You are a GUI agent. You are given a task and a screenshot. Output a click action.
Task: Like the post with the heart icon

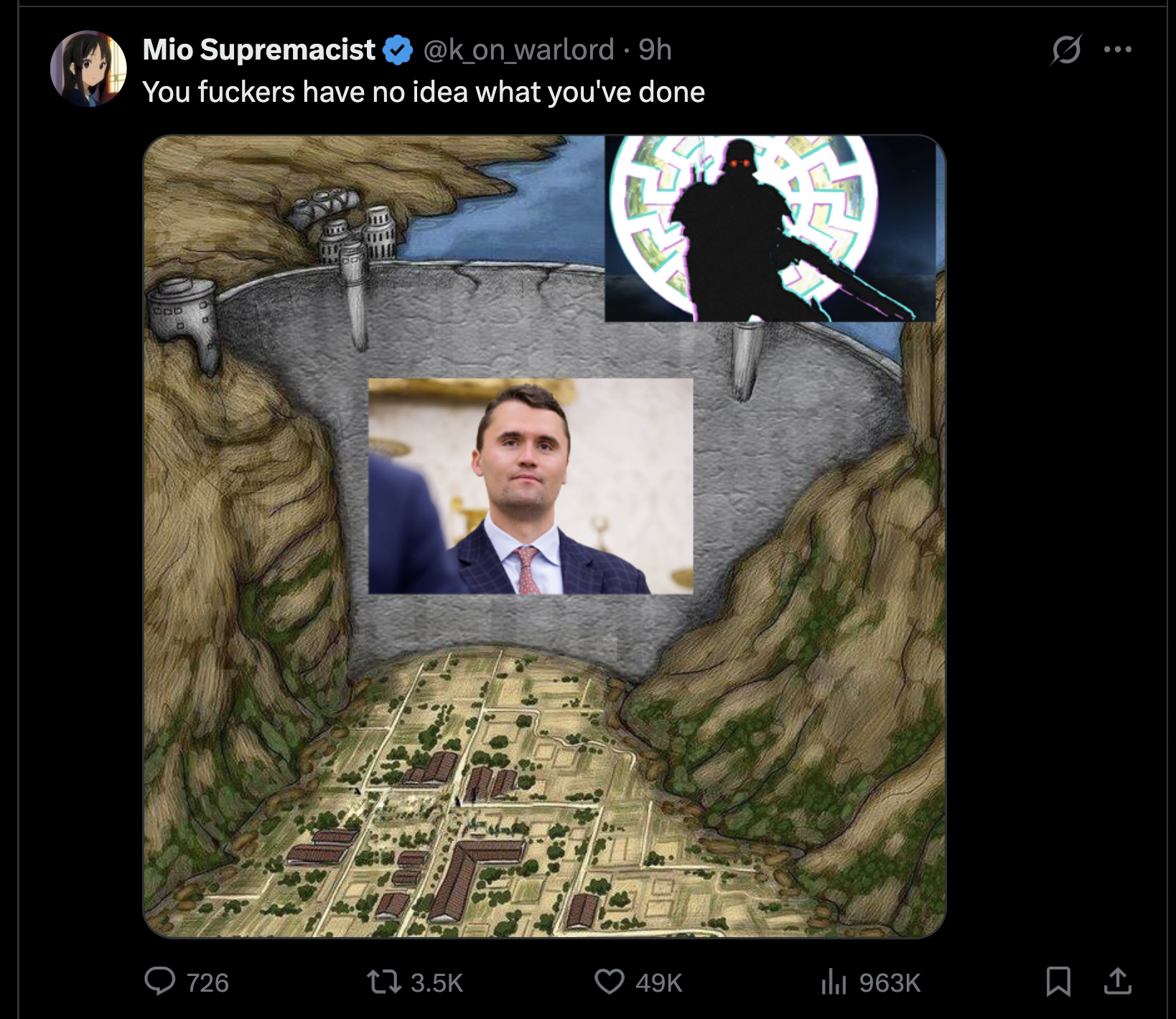(609, 982)
